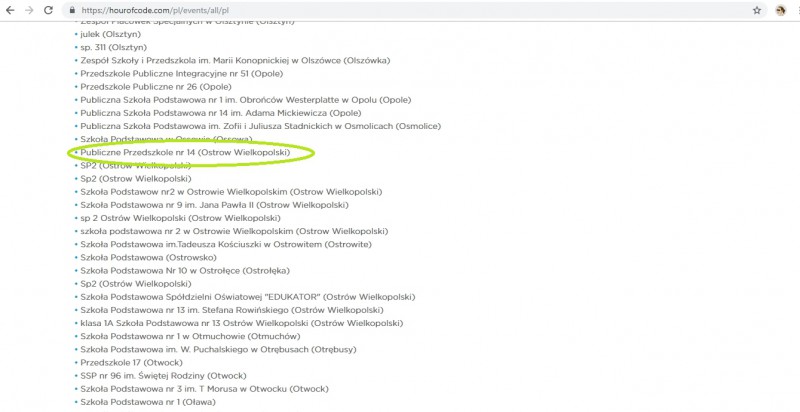Reload the hourofcode page

(48, 10)
